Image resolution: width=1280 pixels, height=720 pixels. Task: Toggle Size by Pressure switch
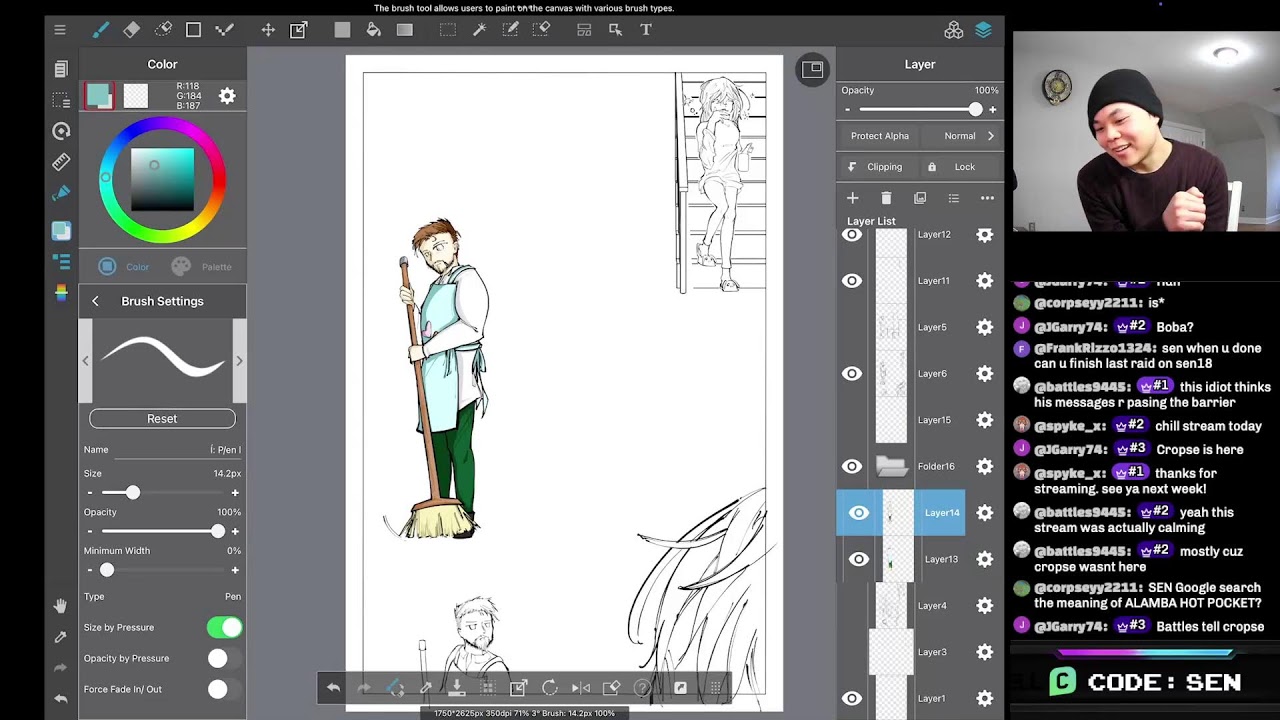point(225,627)
